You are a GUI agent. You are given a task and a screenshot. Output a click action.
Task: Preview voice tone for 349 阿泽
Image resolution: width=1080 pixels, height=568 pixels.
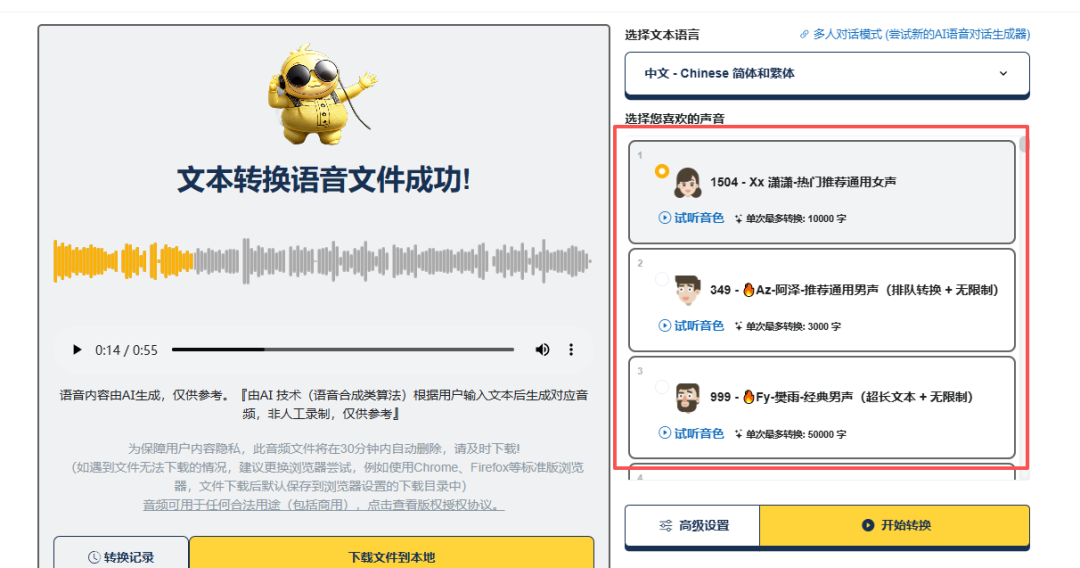point(691,326)
